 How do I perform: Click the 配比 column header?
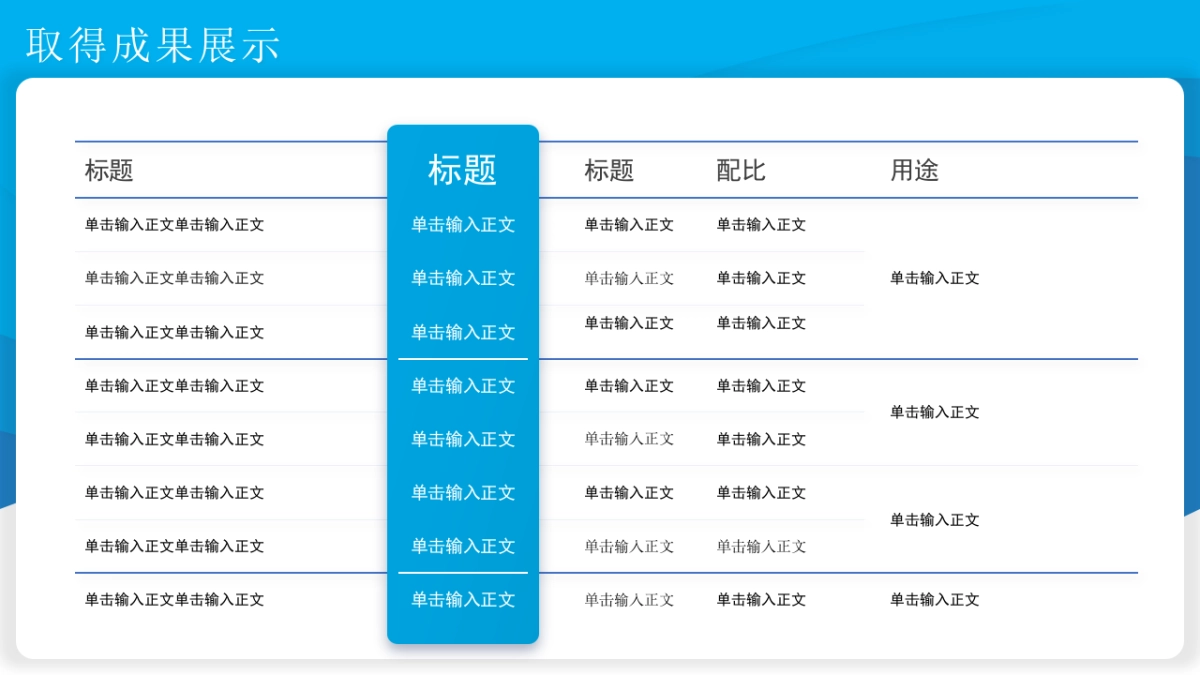(x=740, y=170)
